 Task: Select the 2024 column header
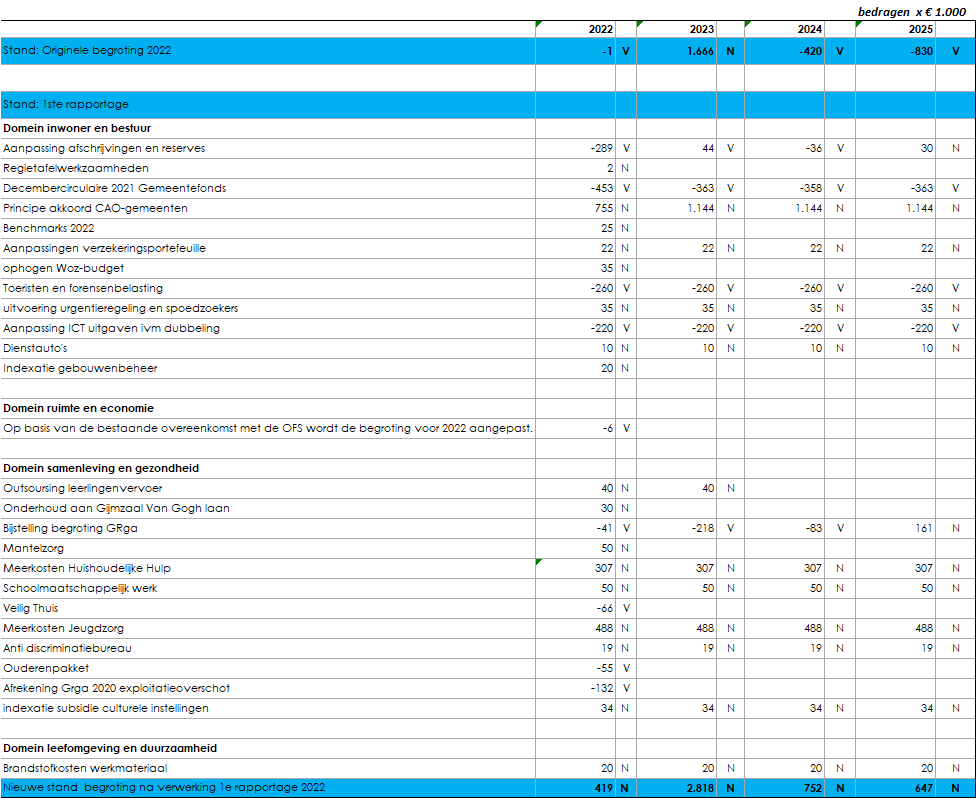coord(810,29)
